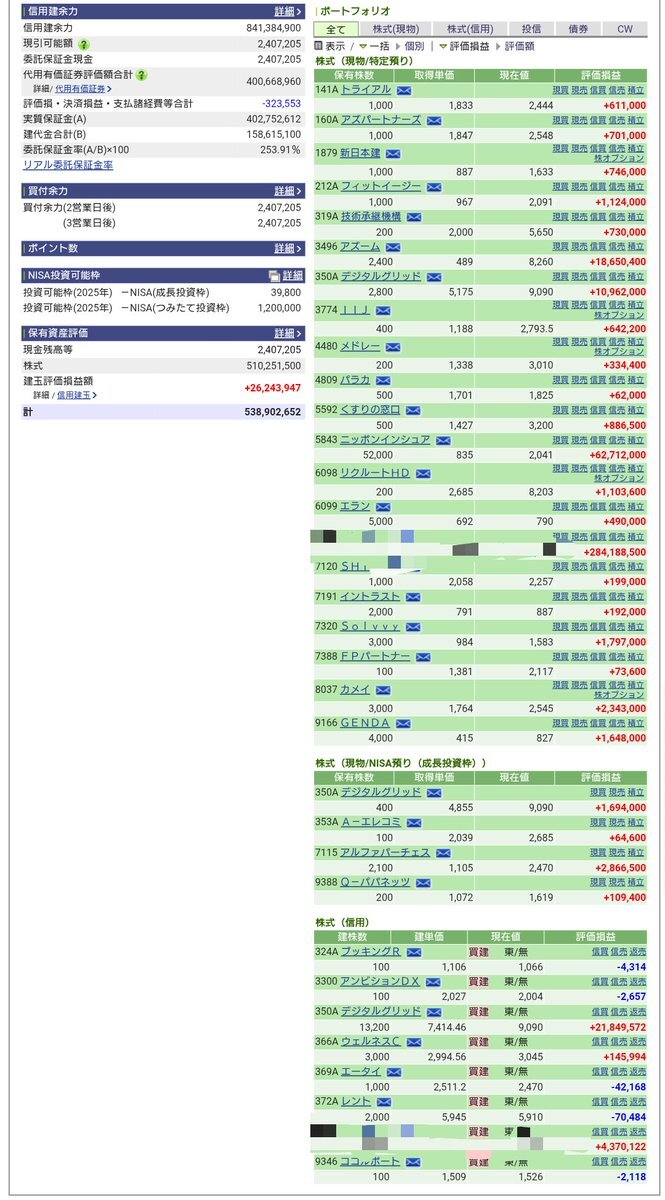Open help icon beside 代用有価証券評価額合計

tap(142, 75)
